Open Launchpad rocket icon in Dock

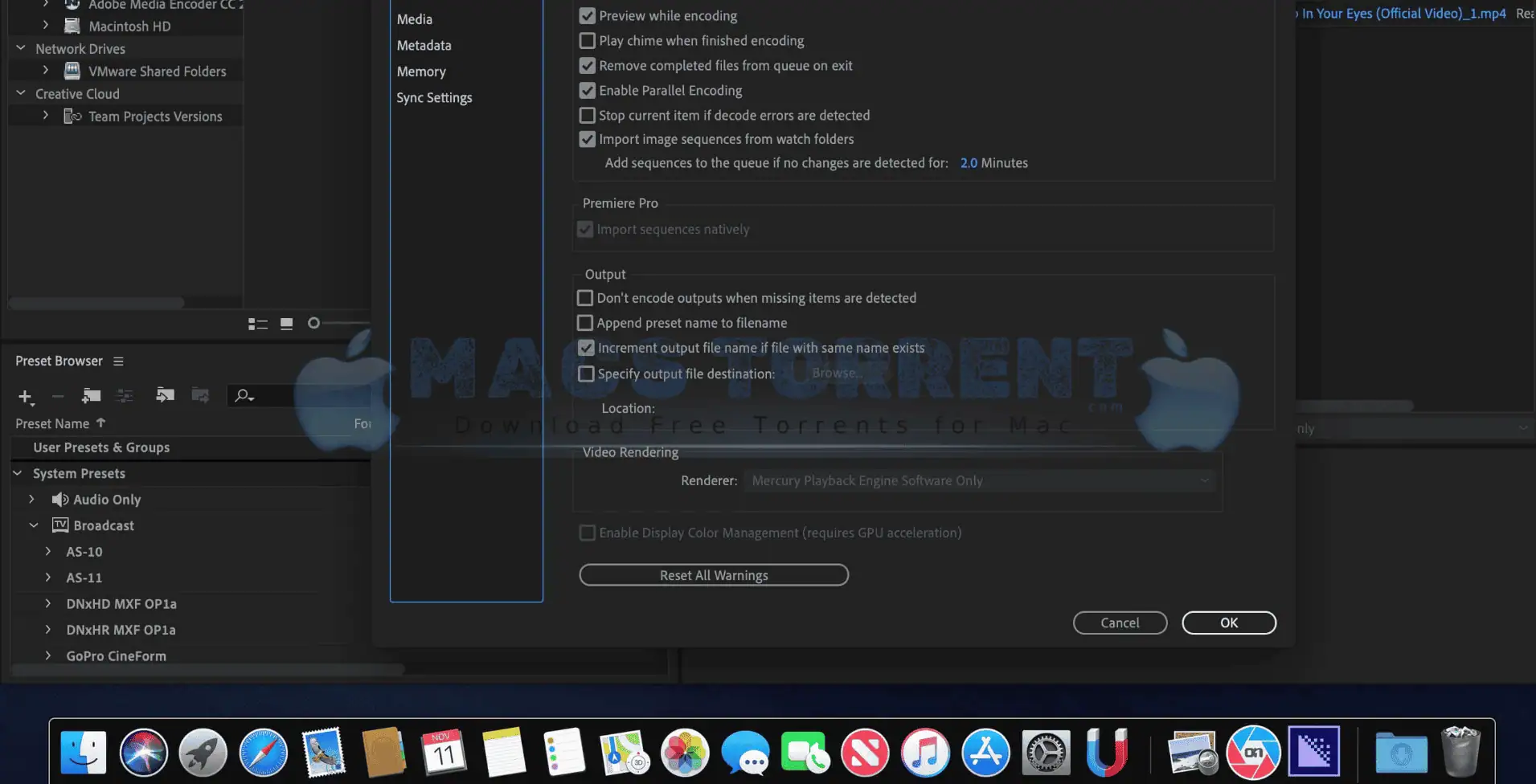tap(203, 753)
